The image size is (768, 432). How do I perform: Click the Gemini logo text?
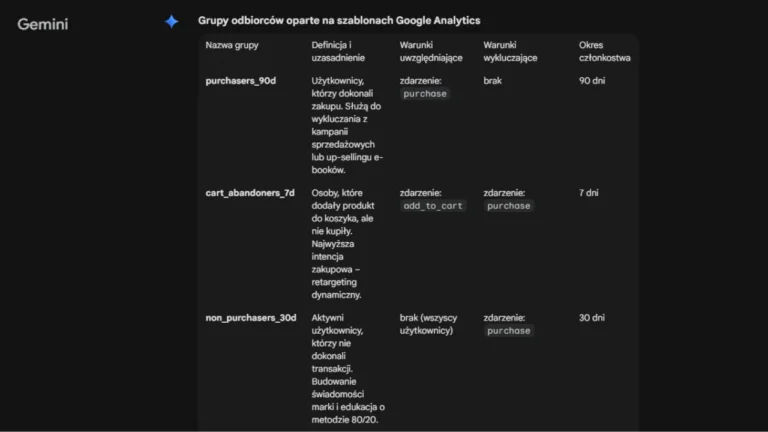pyautogui.click(x=43, y=24)
